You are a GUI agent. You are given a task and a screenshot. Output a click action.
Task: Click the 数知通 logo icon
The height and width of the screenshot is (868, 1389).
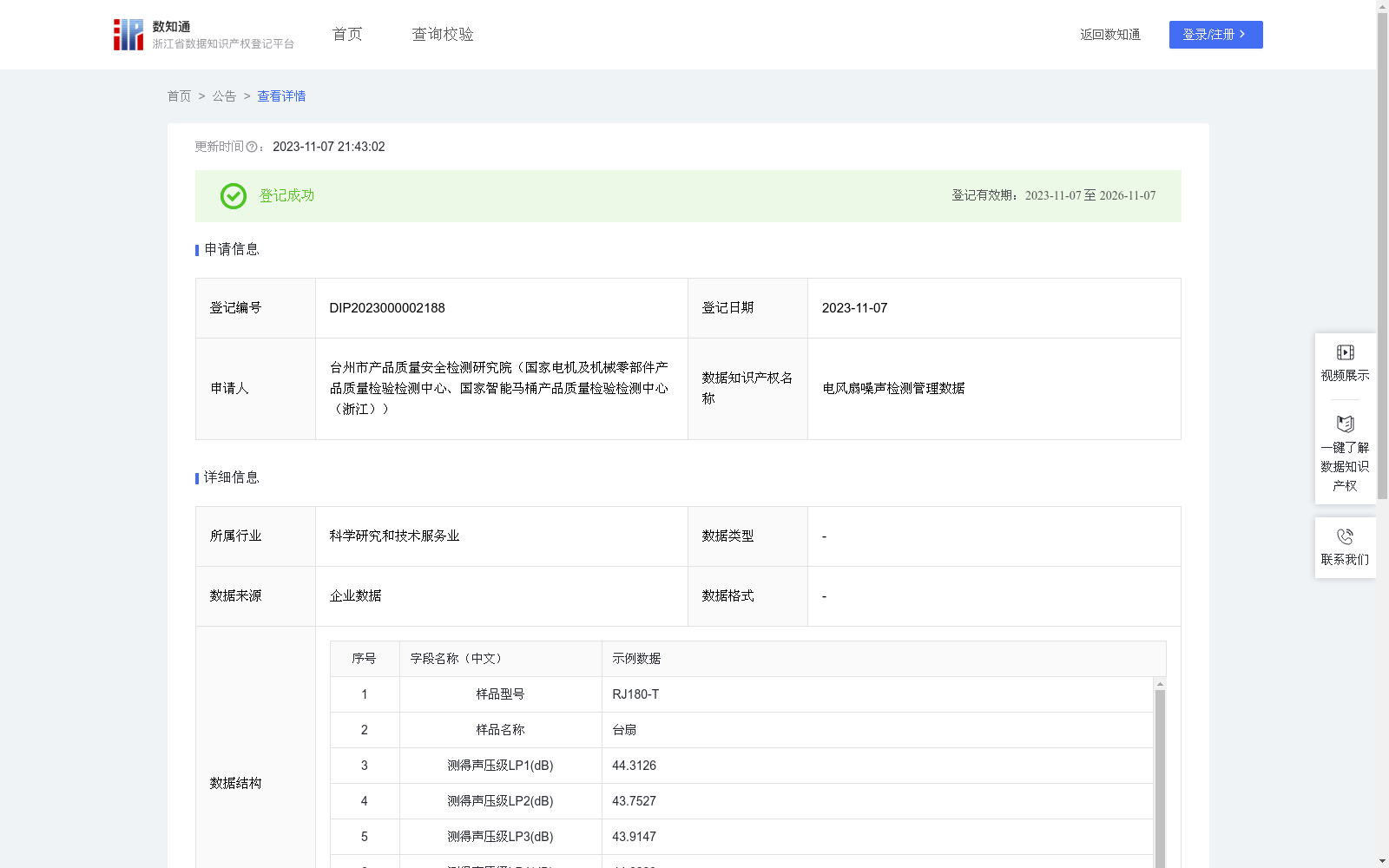128,35
